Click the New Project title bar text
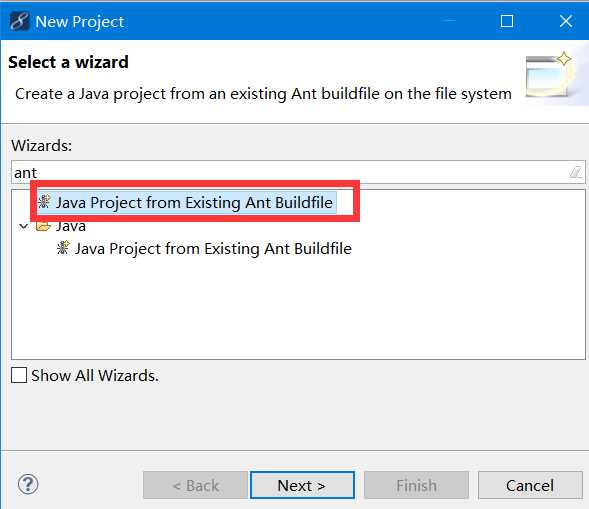The image size is (589, 509). pyautogui.click(x=80, y=22)
